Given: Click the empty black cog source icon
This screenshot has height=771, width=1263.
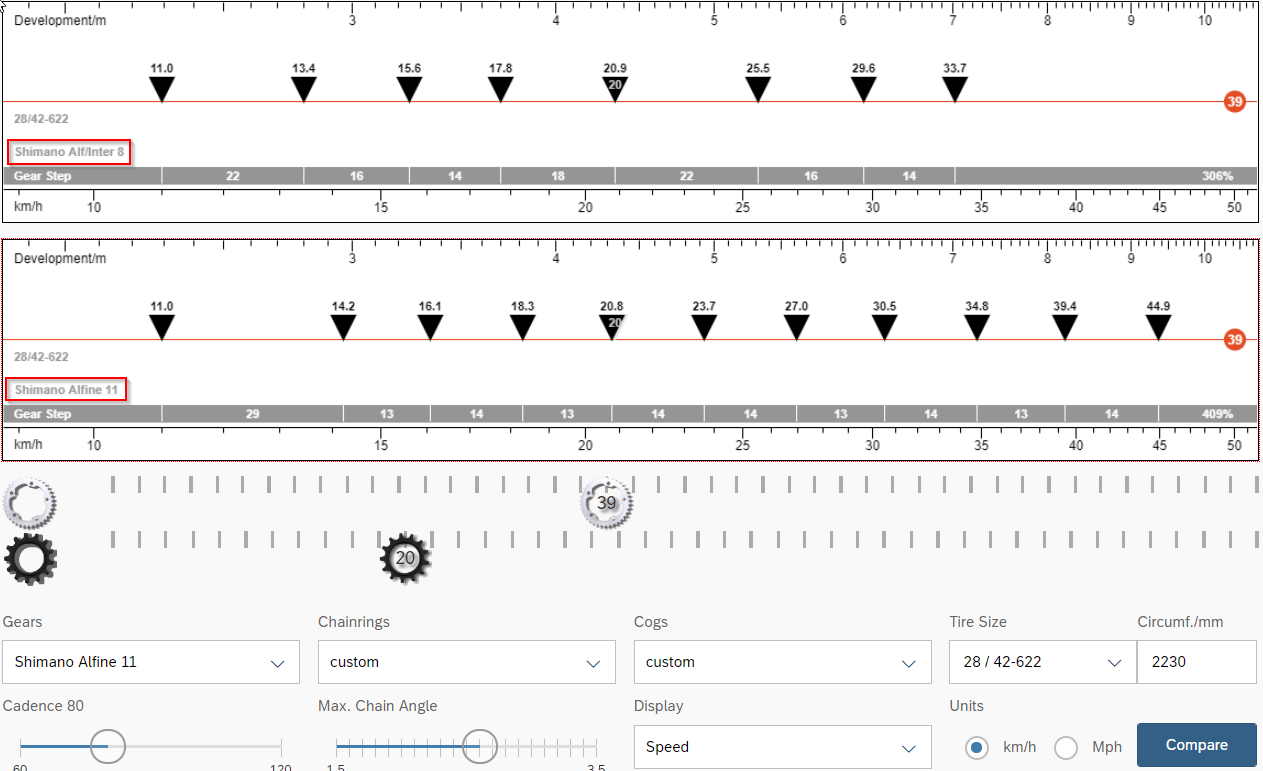Looking at the screenshot, I should [x=30, y=559].
